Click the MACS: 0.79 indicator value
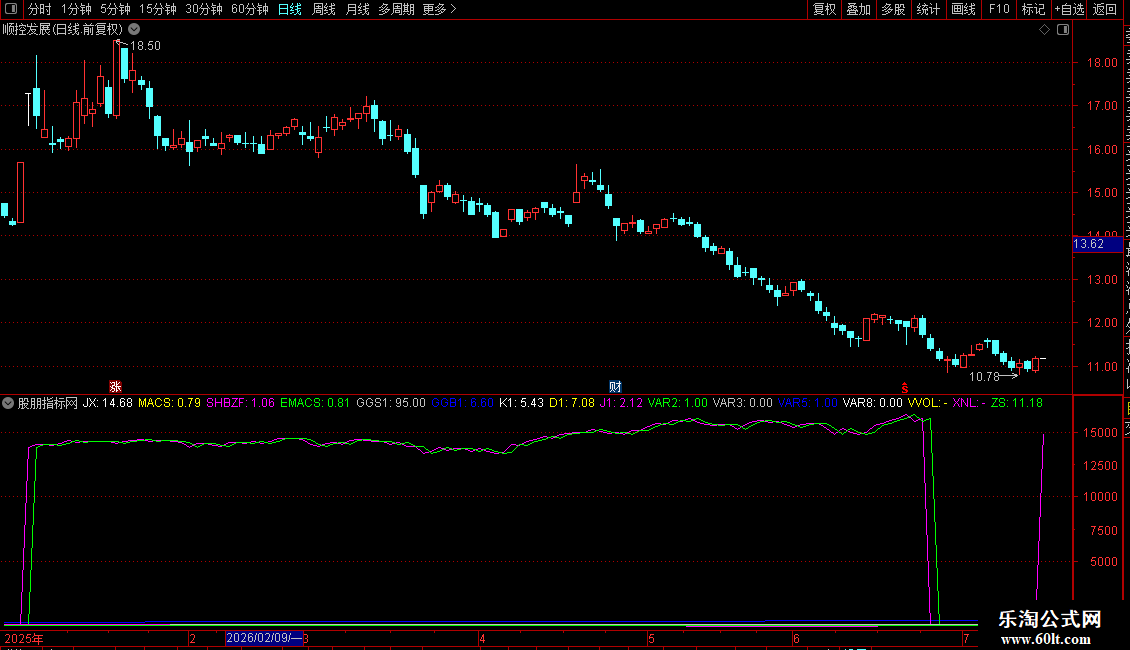Image resolution: width=1130 pixels, height=650 pixels. [169, 403]
